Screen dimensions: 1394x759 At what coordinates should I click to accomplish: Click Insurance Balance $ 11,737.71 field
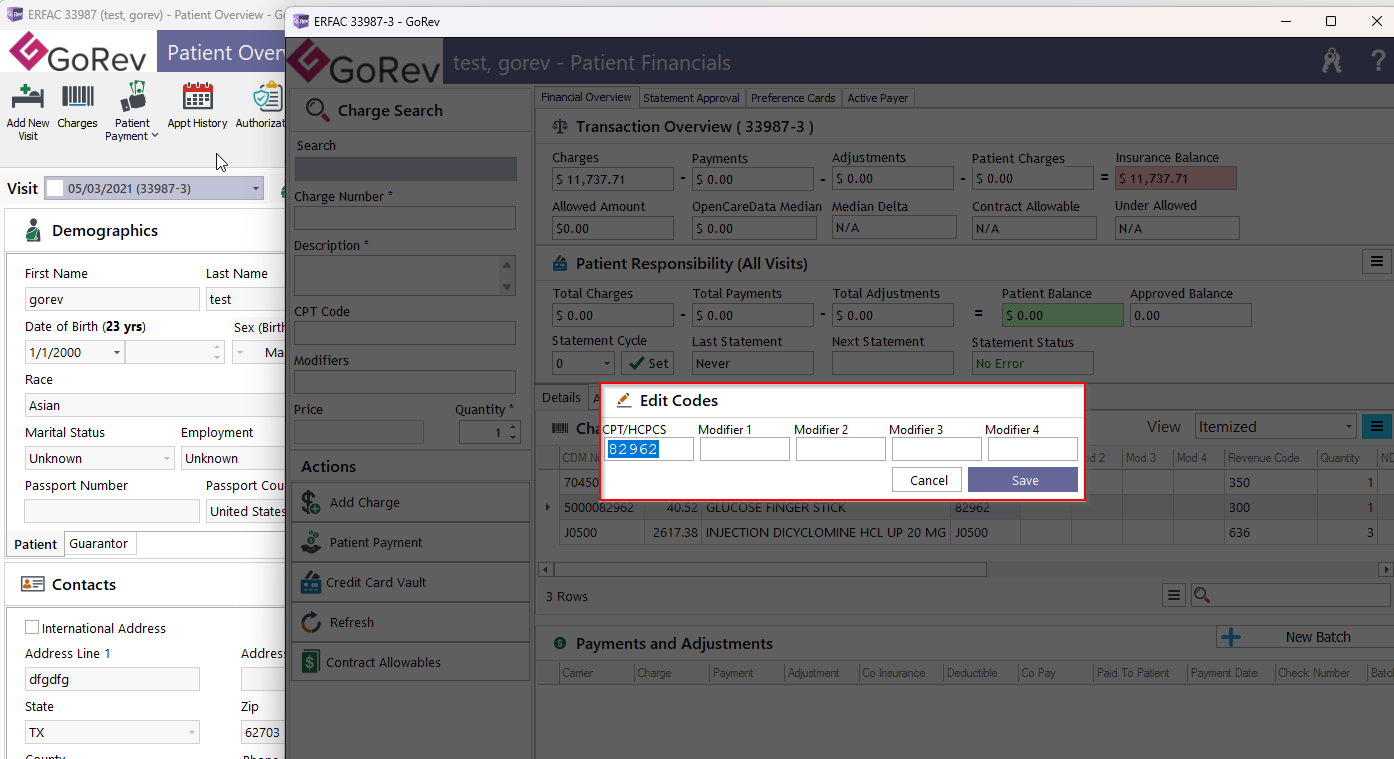click(x=1176, y=179)
